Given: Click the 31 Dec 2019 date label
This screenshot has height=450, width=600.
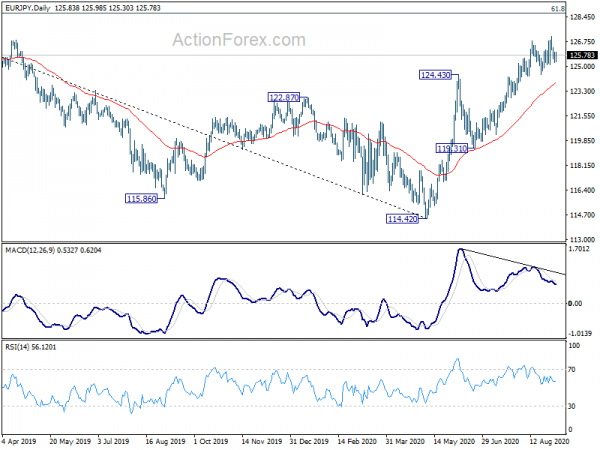Looking at the screenshot, I should [x=309, y=441].
